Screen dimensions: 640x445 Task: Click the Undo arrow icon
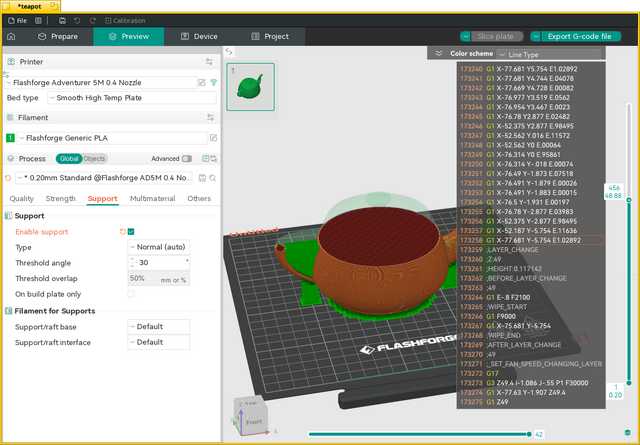click(77, 20)
